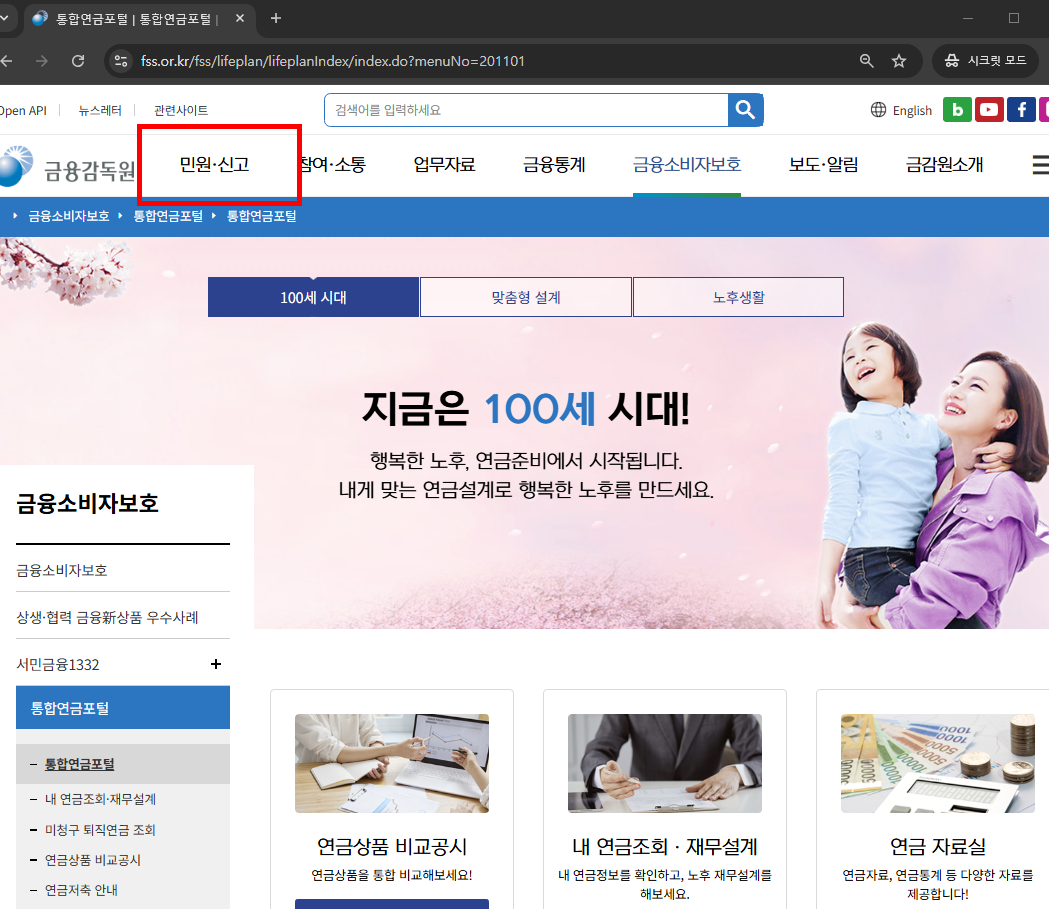Switch to the 노후생활 tab
This screenshot has width=1049, height=909.
(x=738, y=296)
